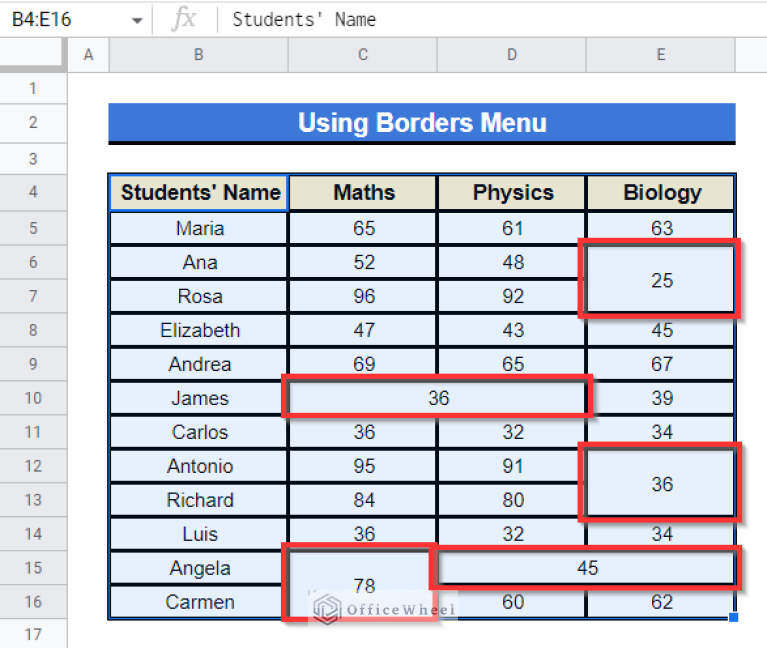
Task: Click the column E header
Action: click(x=660, y=55)
